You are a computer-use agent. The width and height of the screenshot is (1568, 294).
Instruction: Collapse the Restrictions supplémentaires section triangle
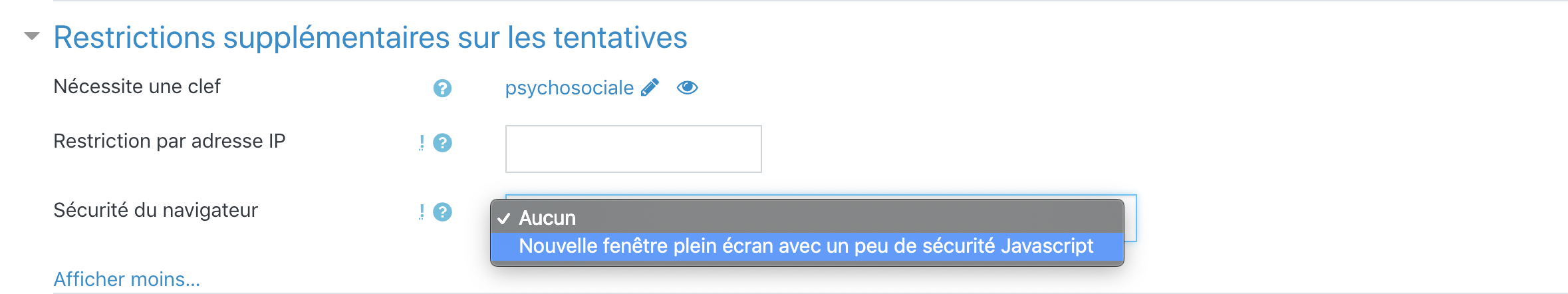coord(31,36)
